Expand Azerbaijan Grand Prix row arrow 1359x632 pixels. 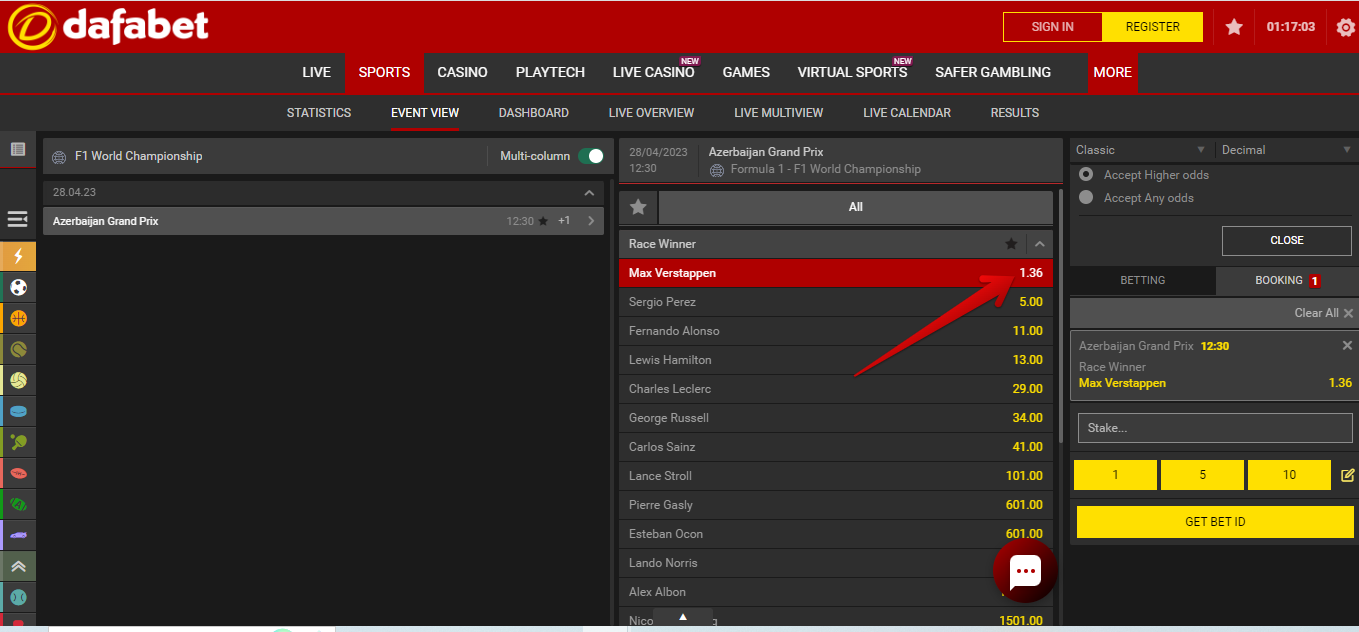(x=591, y=221)
